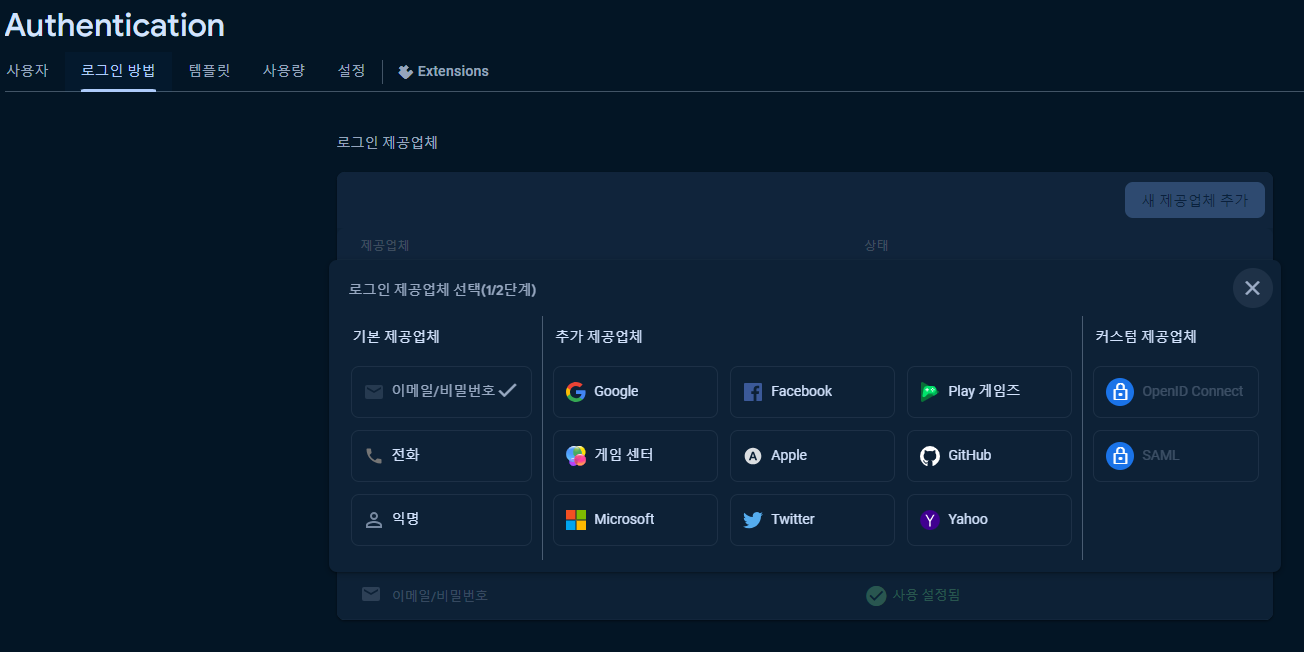The width and height of the screenshot is (1304, 652).
Task: Click the green check icon beside 사용 설정됨
Action: tap(876, 596)
